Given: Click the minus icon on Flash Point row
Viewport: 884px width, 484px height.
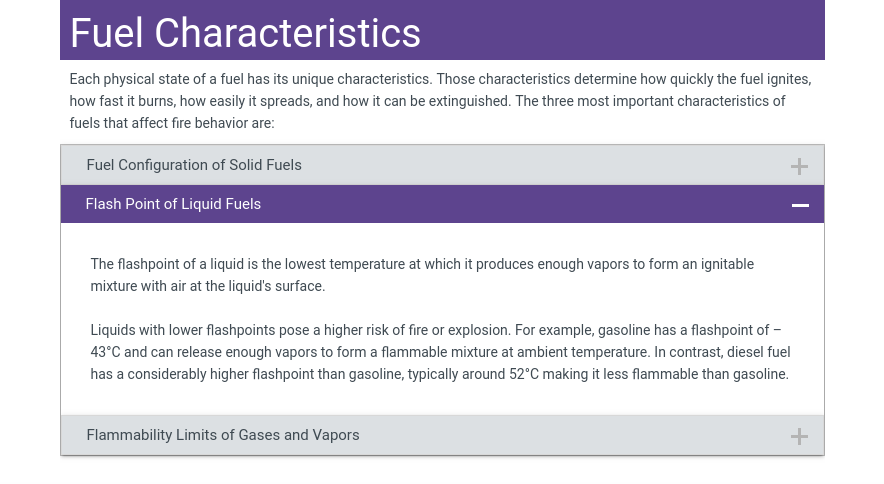Looking at the screenshot, I should point(800,205).
